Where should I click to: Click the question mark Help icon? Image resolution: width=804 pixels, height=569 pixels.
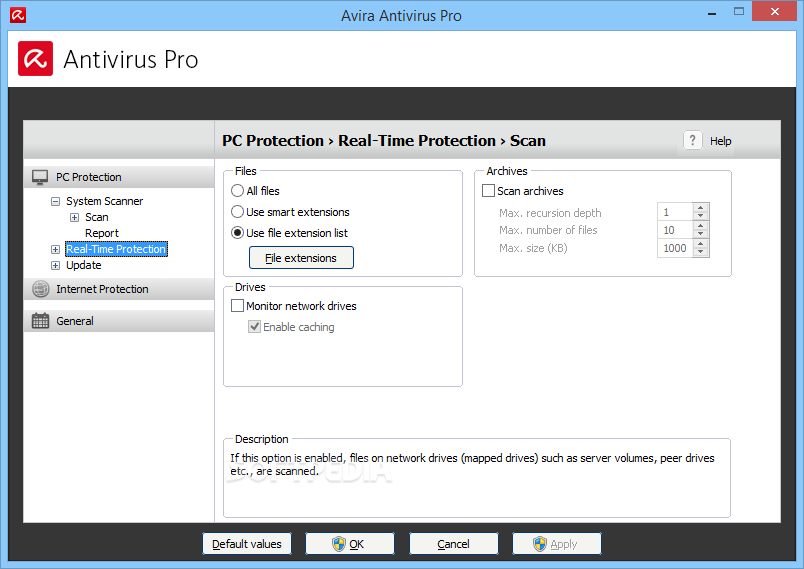[x=692, y=140]
